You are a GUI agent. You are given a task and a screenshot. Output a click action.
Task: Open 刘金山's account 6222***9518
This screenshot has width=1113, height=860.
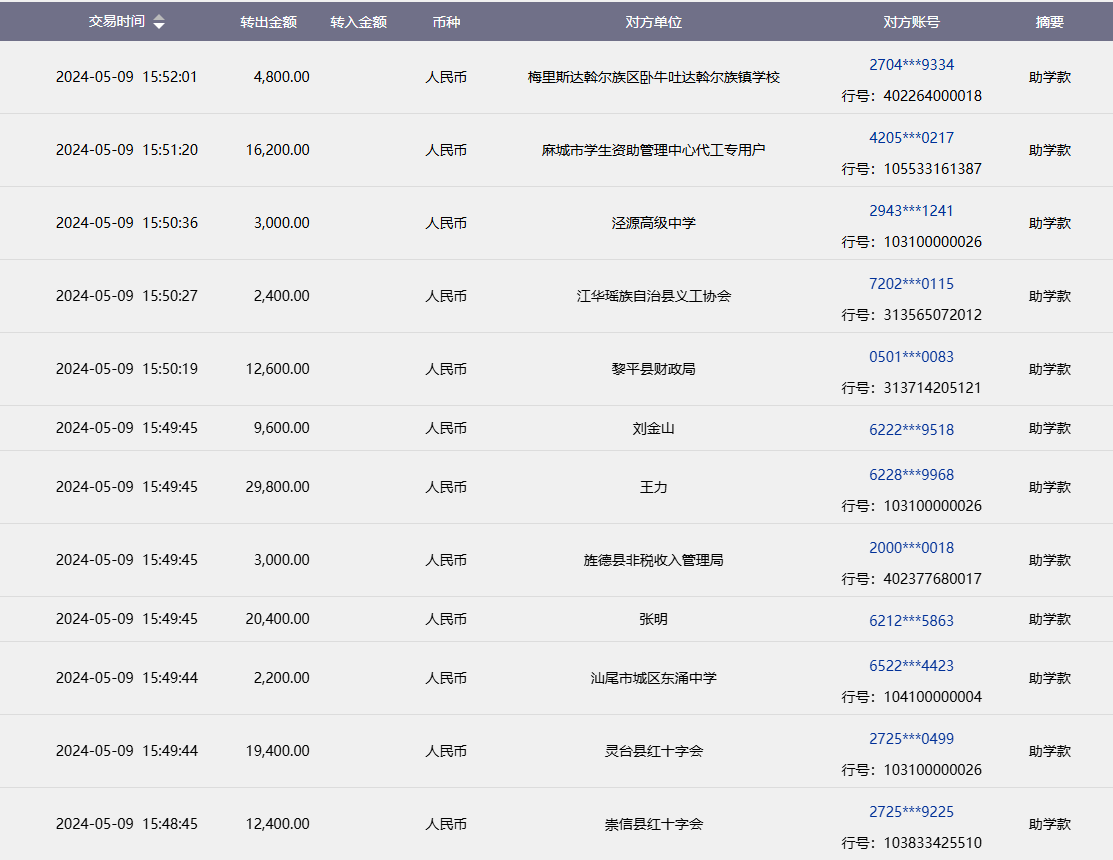[911, 429]
